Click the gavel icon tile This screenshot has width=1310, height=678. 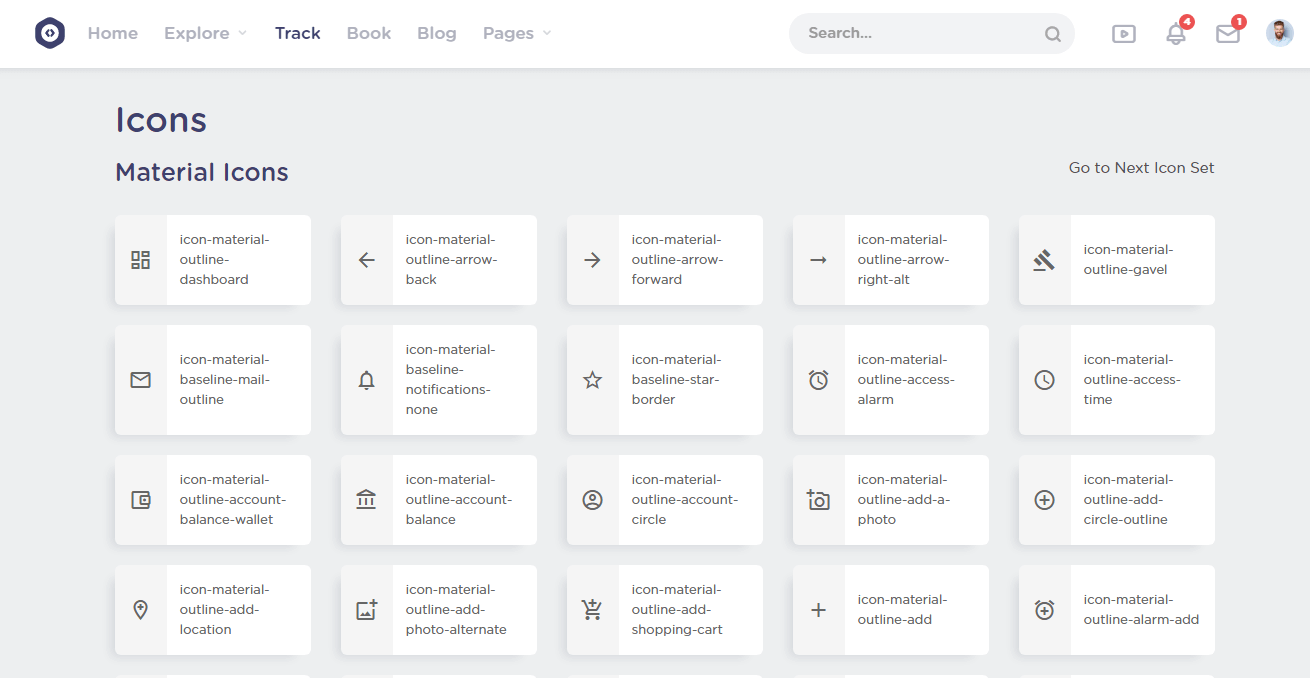pyautogui.click(x=1044, y=260)
